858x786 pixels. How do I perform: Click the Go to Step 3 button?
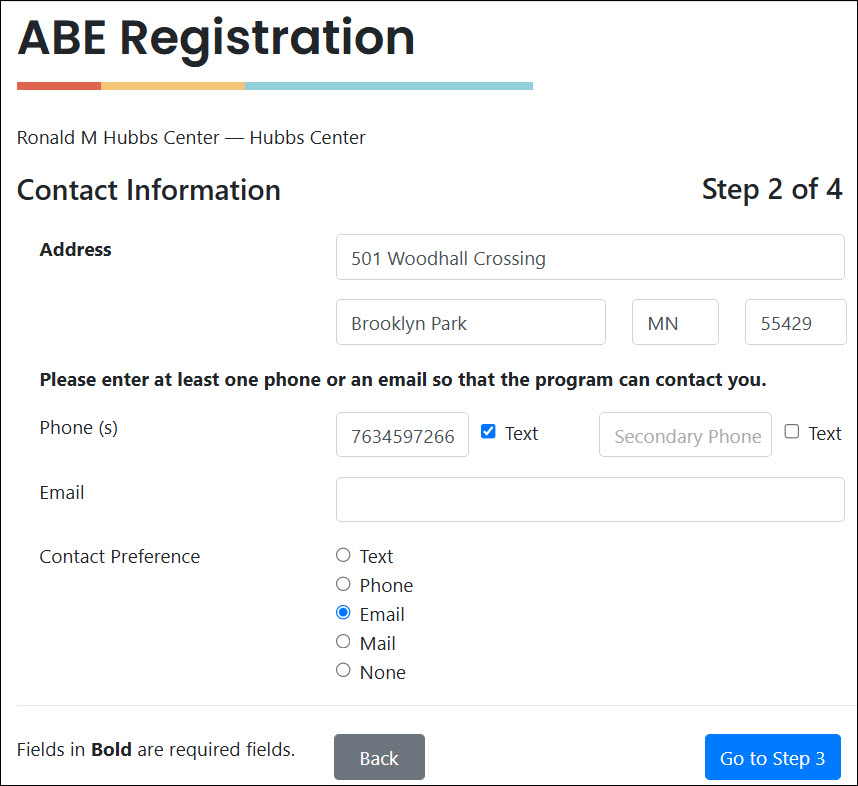[x=772, y=758]
